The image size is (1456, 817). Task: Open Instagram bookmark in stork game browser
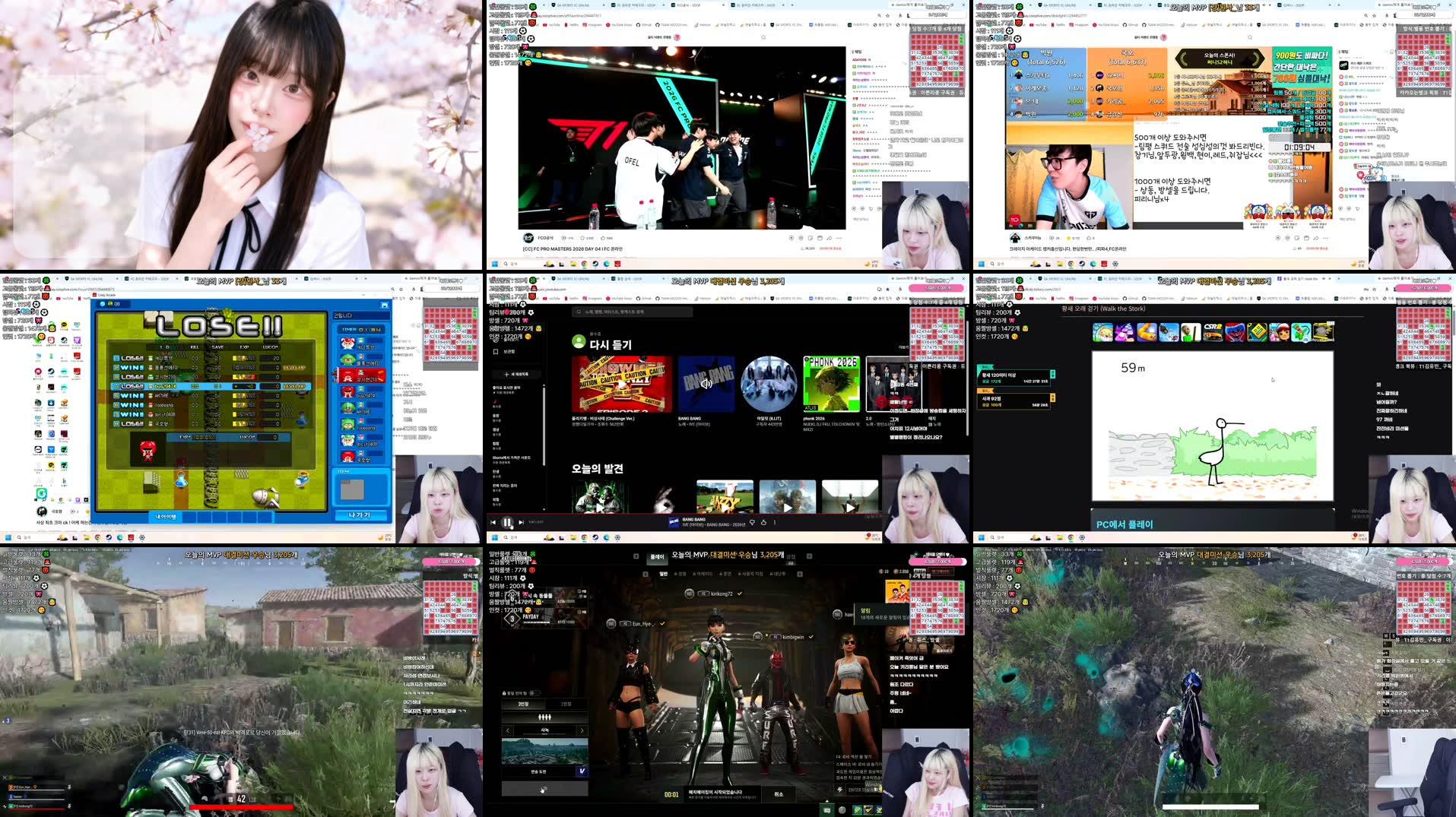coord(1079,298)
